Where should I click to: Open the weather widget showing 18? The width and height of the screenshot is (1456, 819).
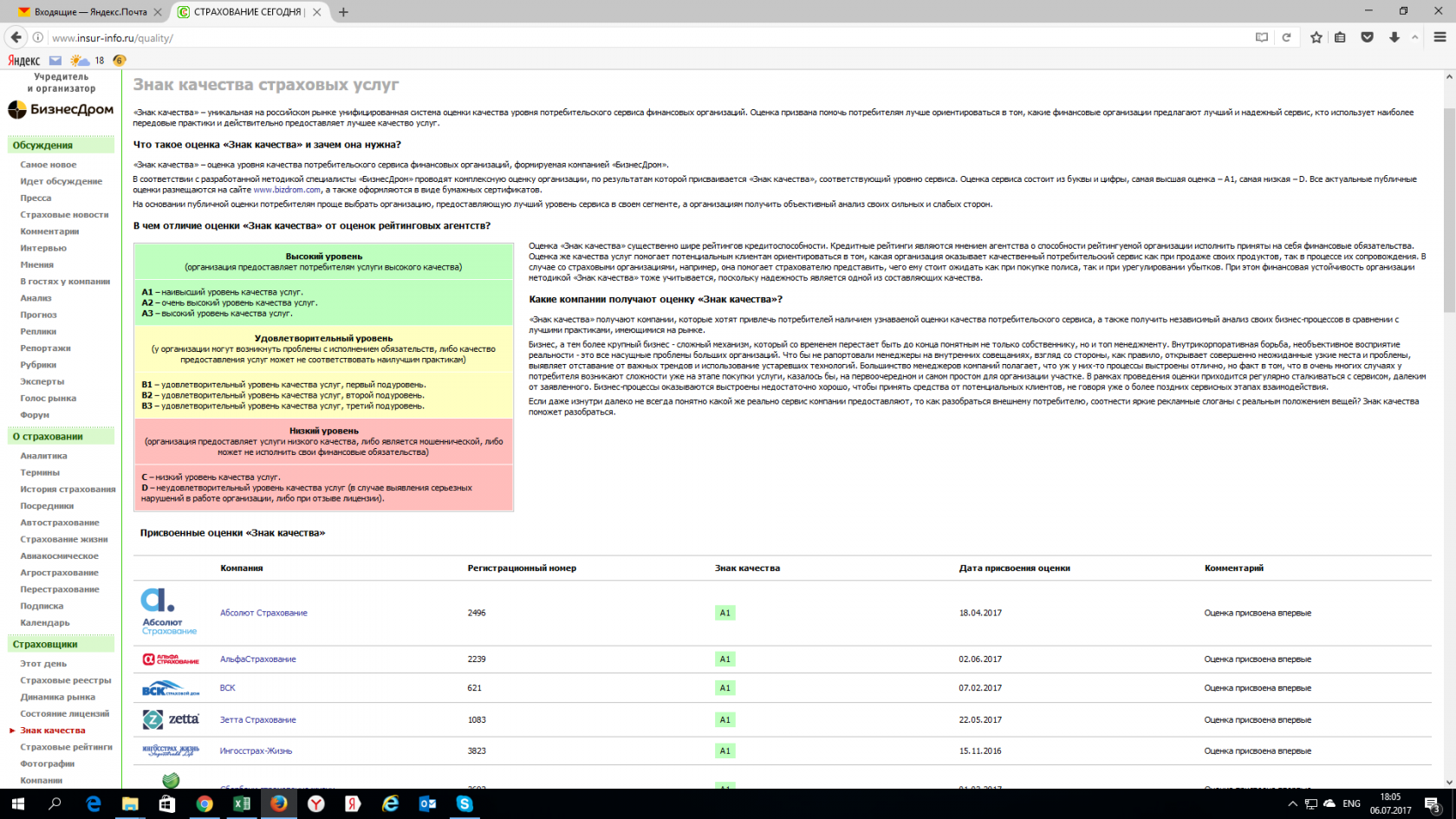[x=88, y=61]
